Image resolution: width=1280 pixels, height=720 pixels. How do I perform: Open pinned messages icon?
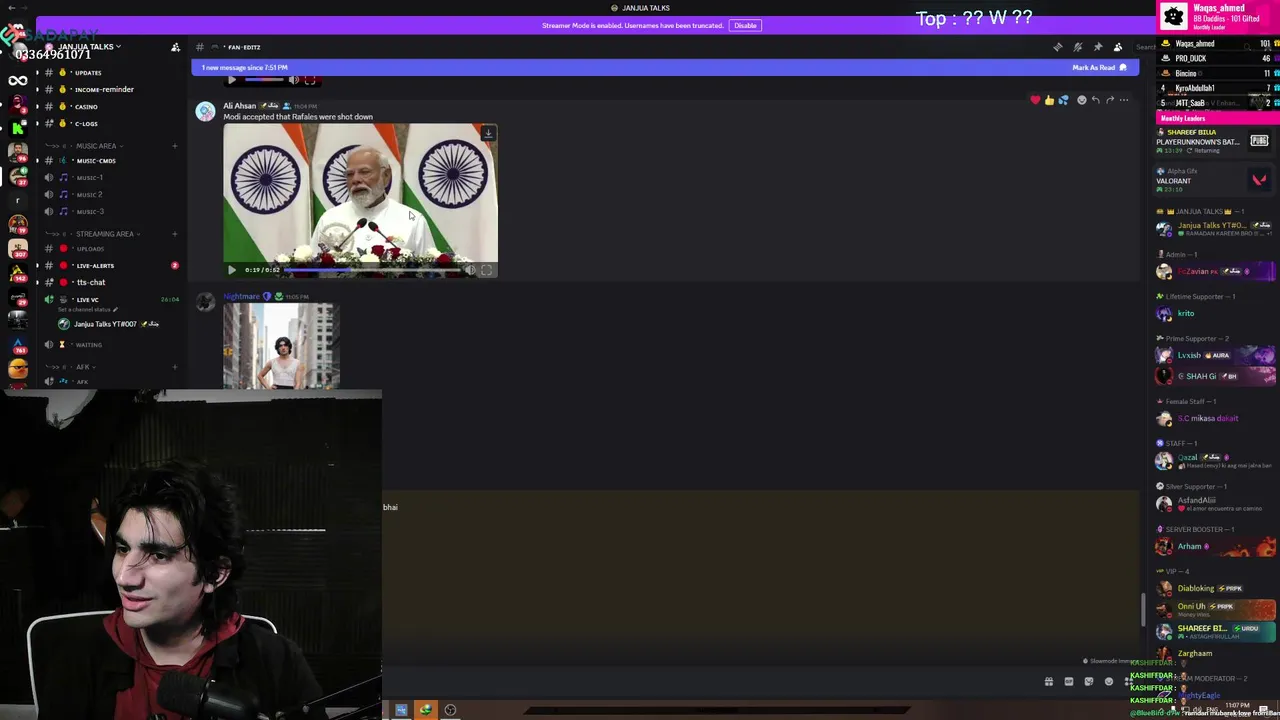coord(1098,47)
